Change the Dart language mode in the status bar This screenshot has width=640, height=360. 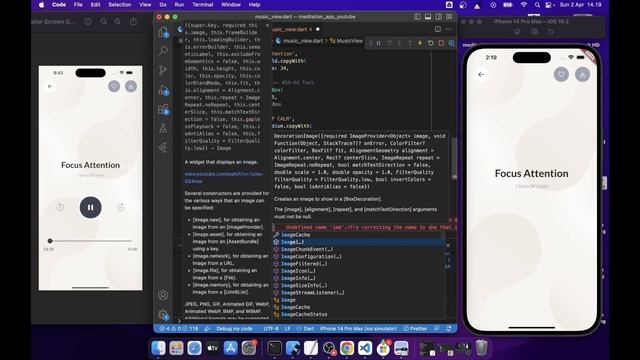[x=309, y=329]
